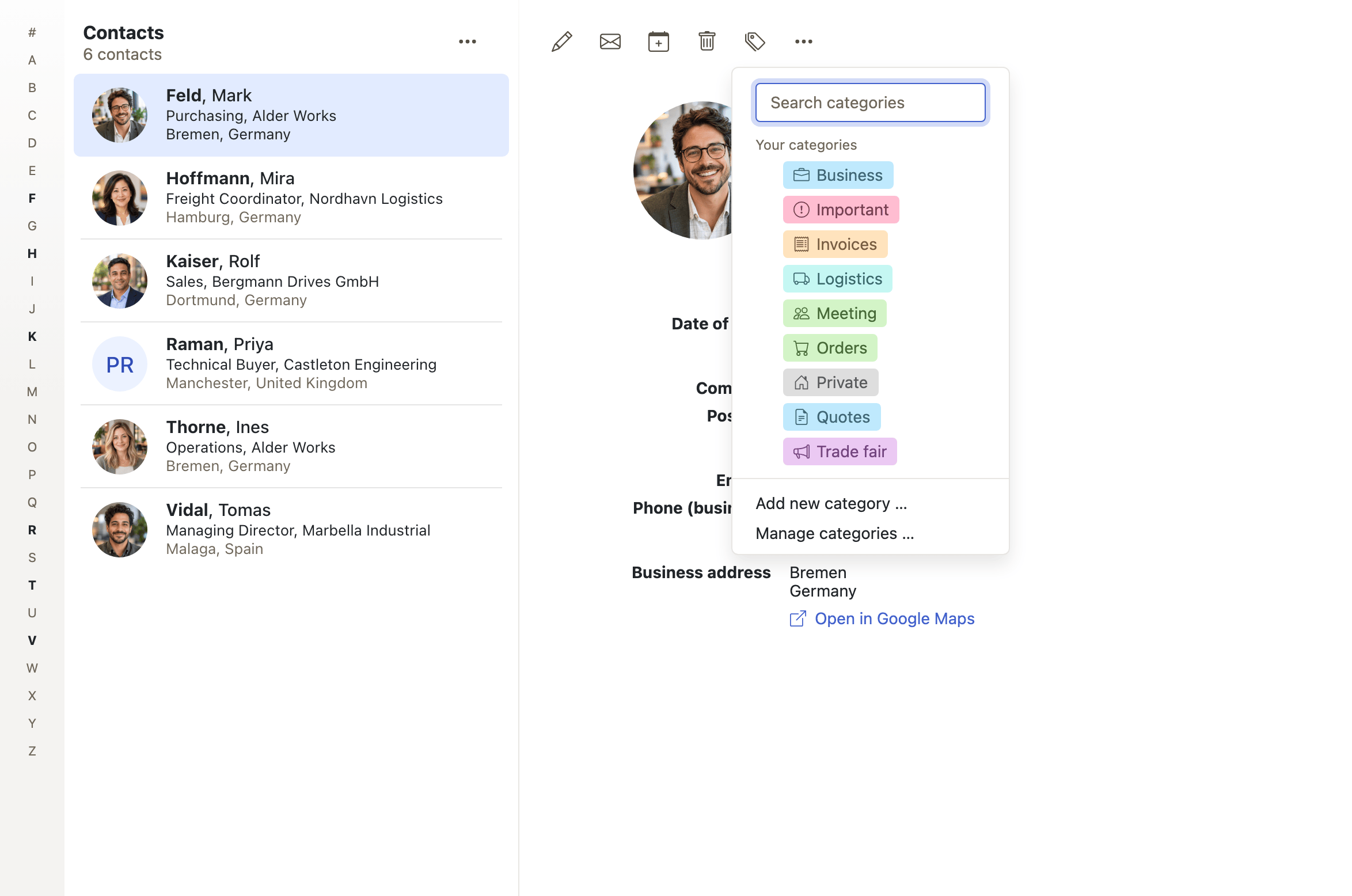Choose the Orders category

pos(830,348)
